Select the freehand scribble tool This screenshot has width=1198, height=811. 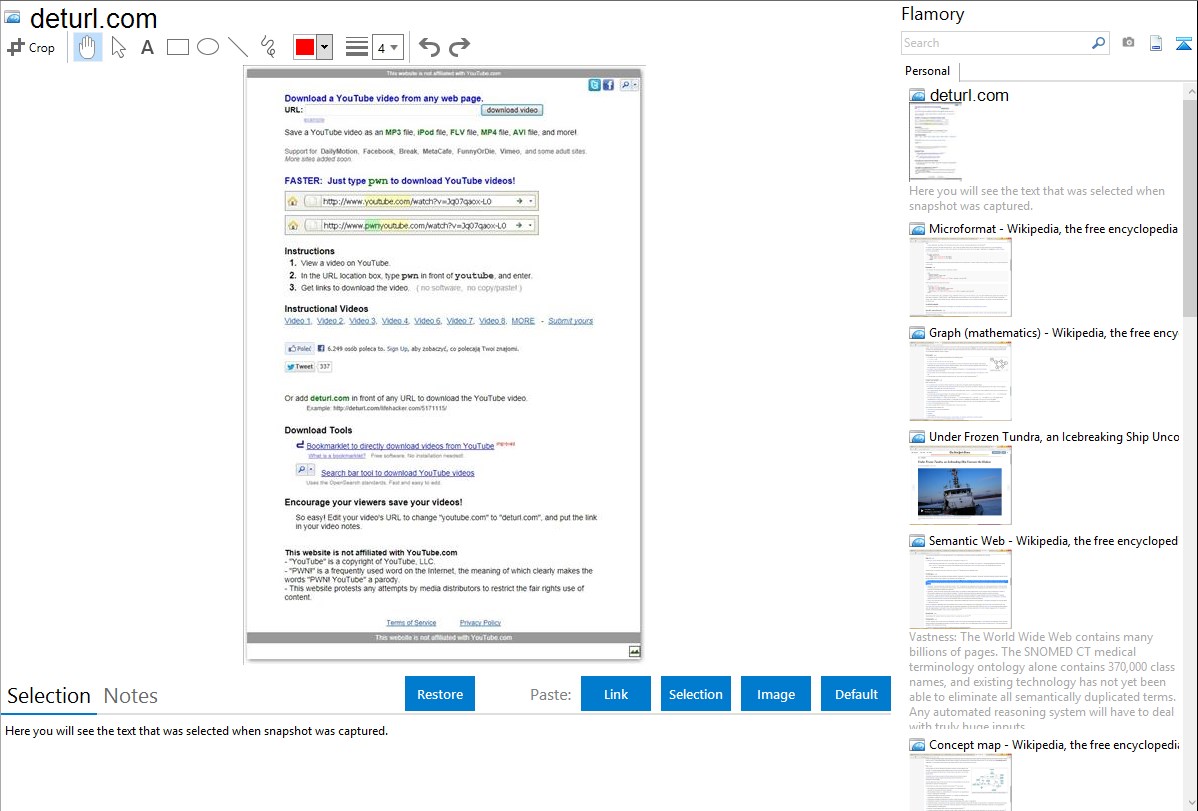[268, 47]
